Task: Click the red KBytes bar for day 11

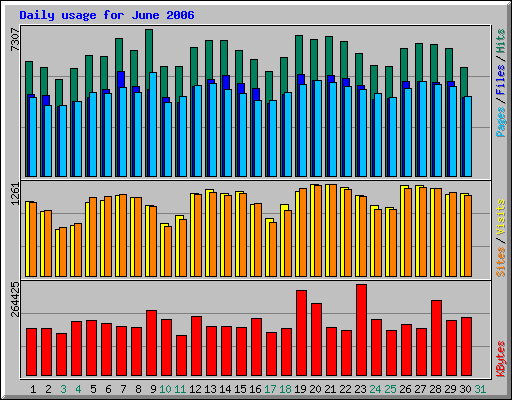Action: [x=181, y=356]
